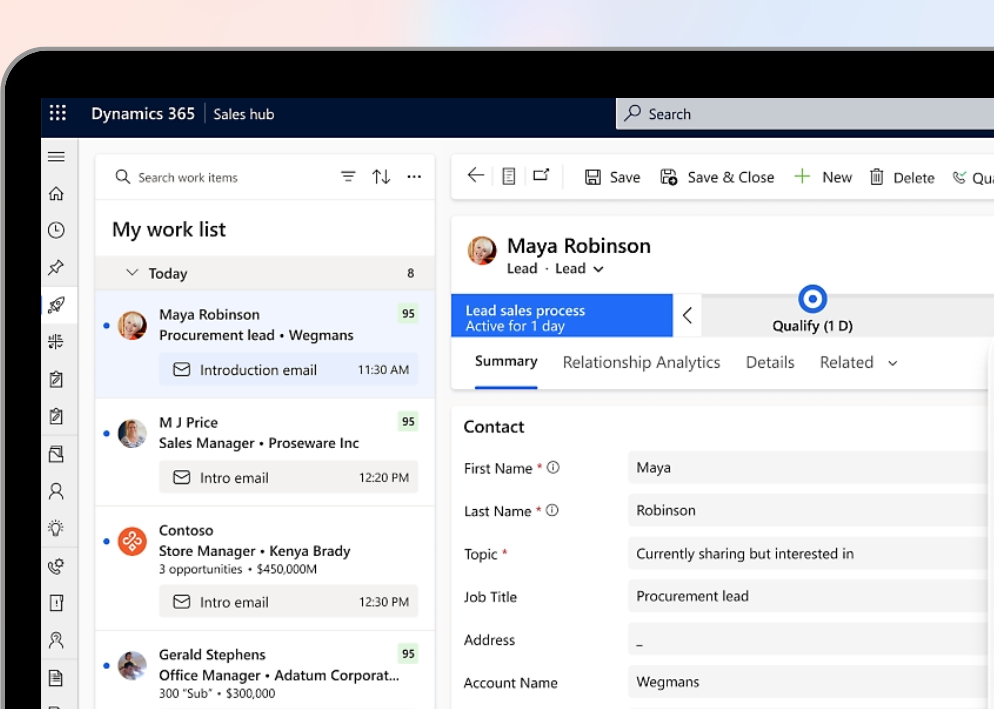Click the First Name info icon
This screenshot has height=709, width=994.
click(x=553, y=467)
